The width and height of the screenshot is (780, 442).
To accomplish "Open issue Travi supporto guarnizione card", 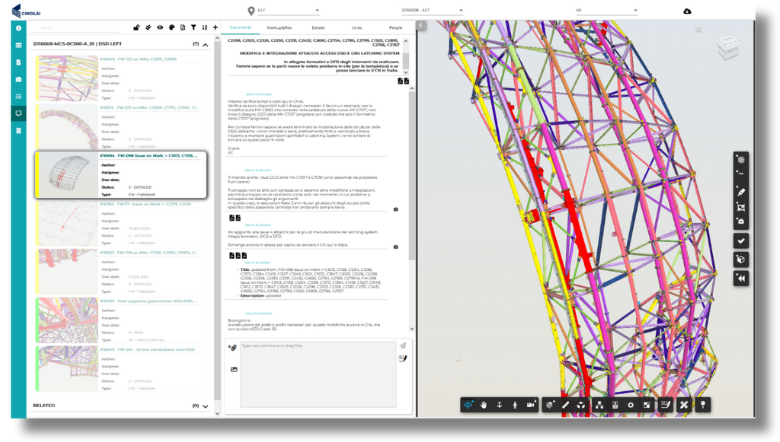I will [x=121, y=320].
